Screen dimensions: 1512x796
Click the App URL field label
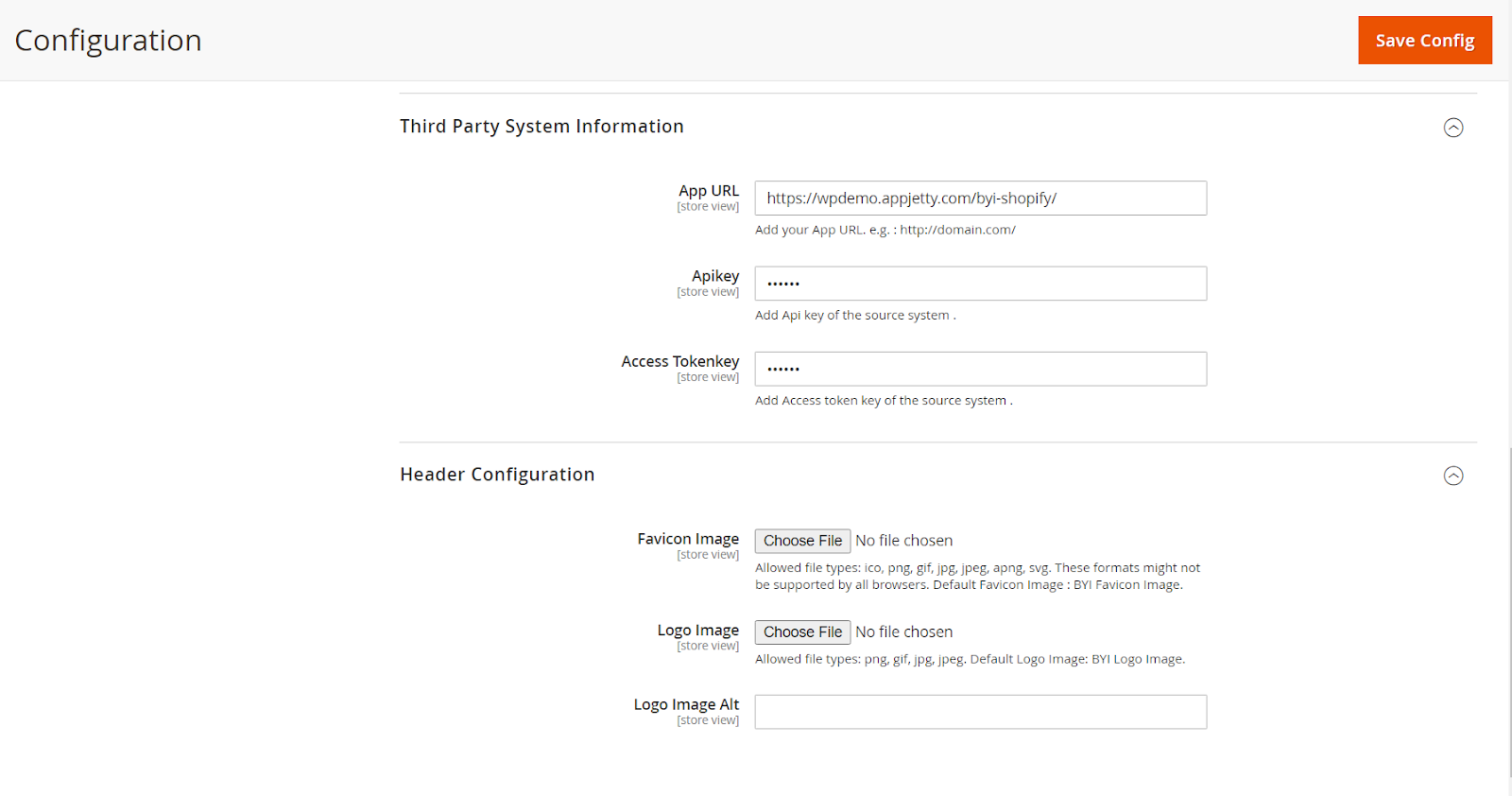pyautogui.click(x=709, y=191)
